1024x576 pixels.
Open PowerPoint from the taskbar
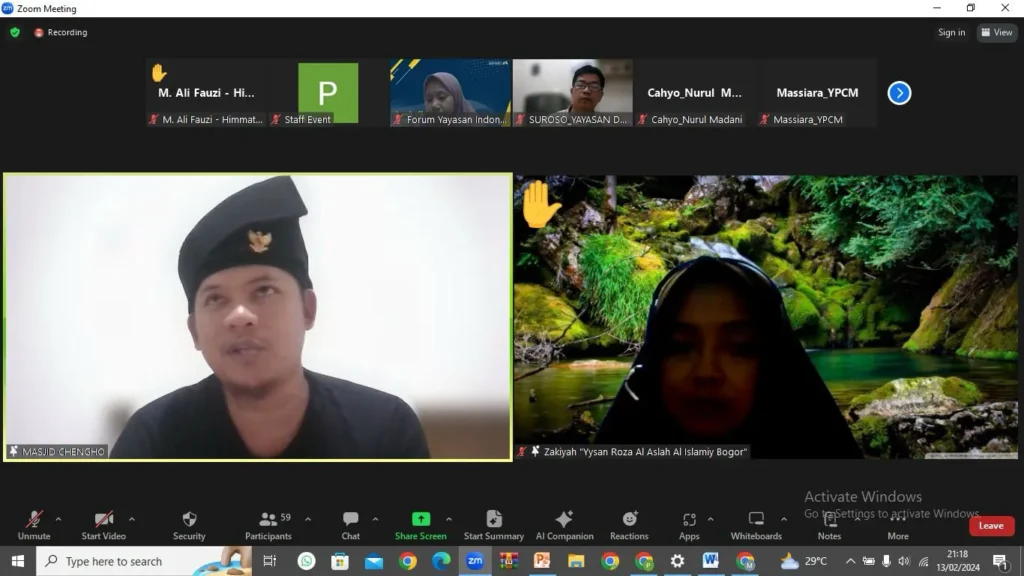[542, 561]
